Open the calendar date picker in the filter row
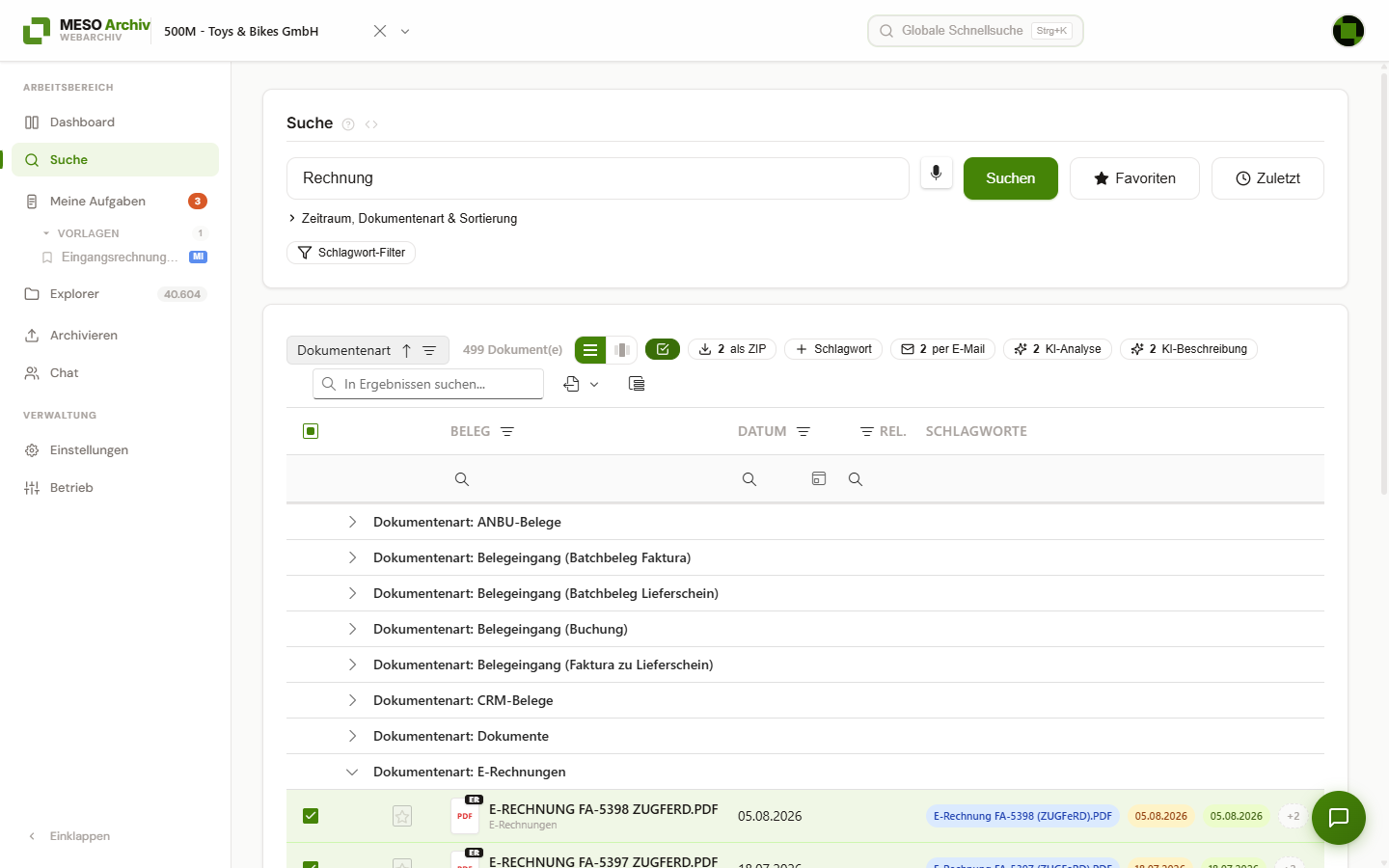This screenshot has width=1389, height=868. point(819,478)
